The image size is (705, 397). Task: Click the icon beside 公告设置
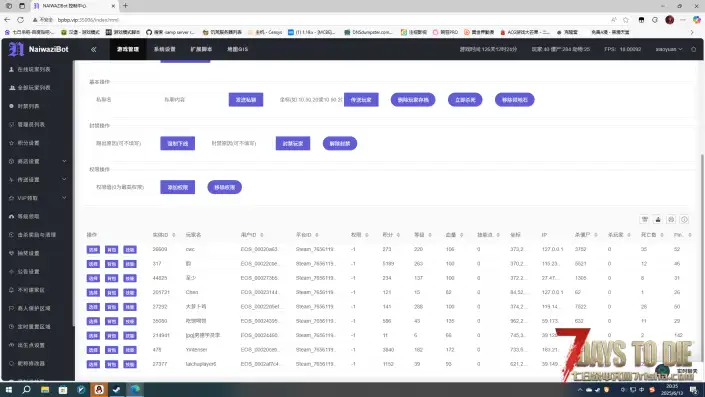(11, 272)
